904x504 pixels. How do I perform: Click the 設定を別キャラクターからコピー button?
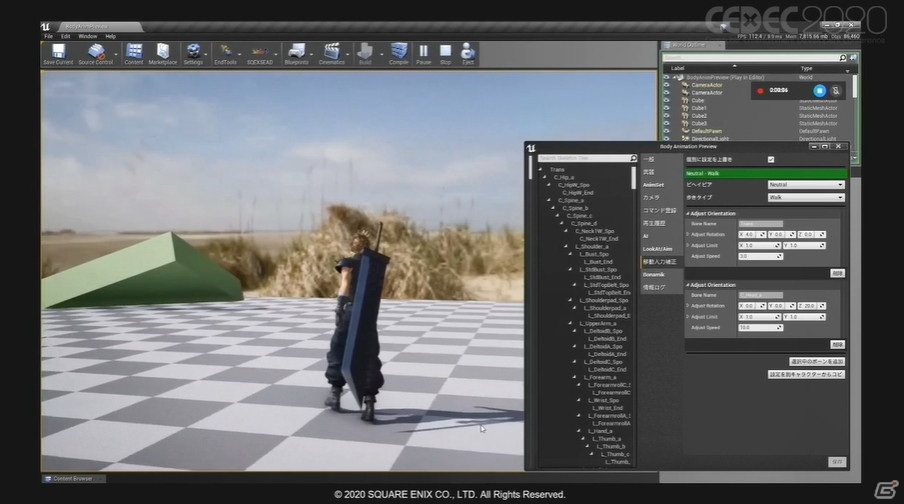click(807, 374)
